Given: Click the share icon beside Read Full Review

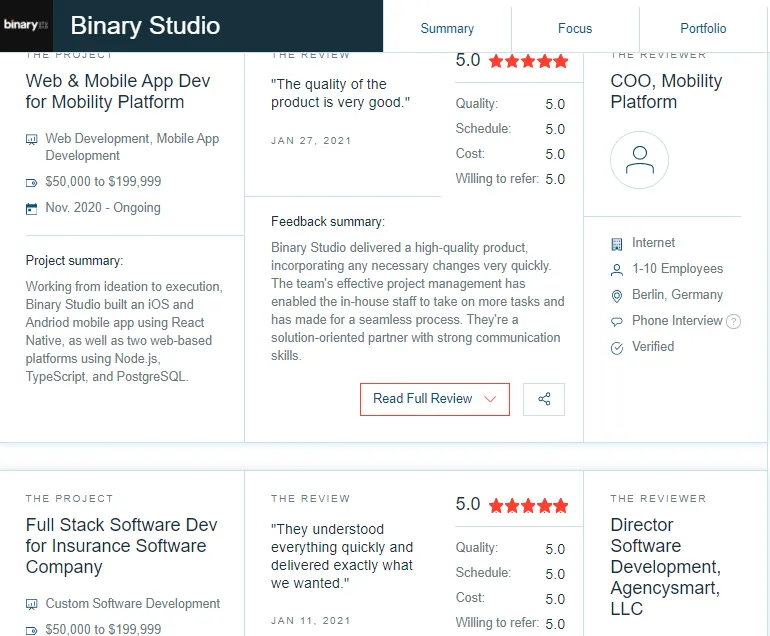Looking at the screenshot, I should tap(544, 399).
